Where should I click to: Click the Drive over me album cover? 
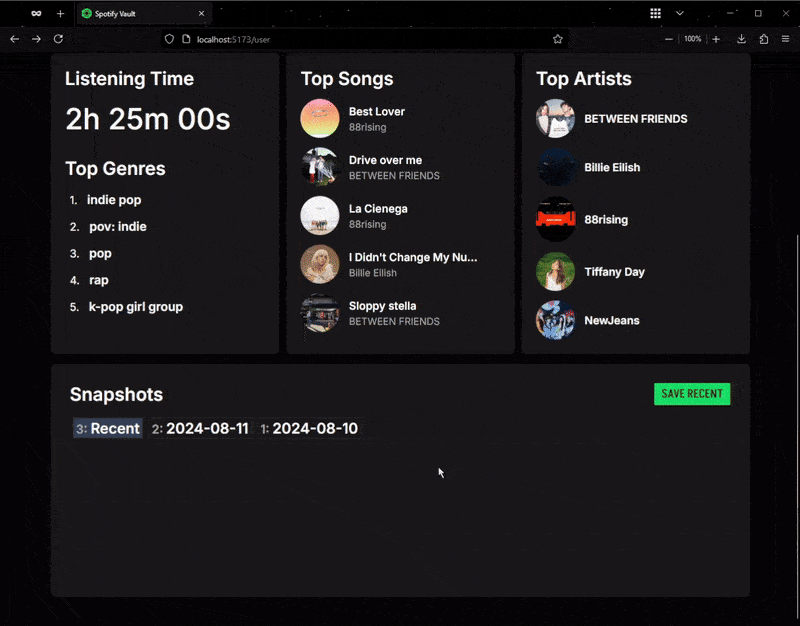[320, 167]
